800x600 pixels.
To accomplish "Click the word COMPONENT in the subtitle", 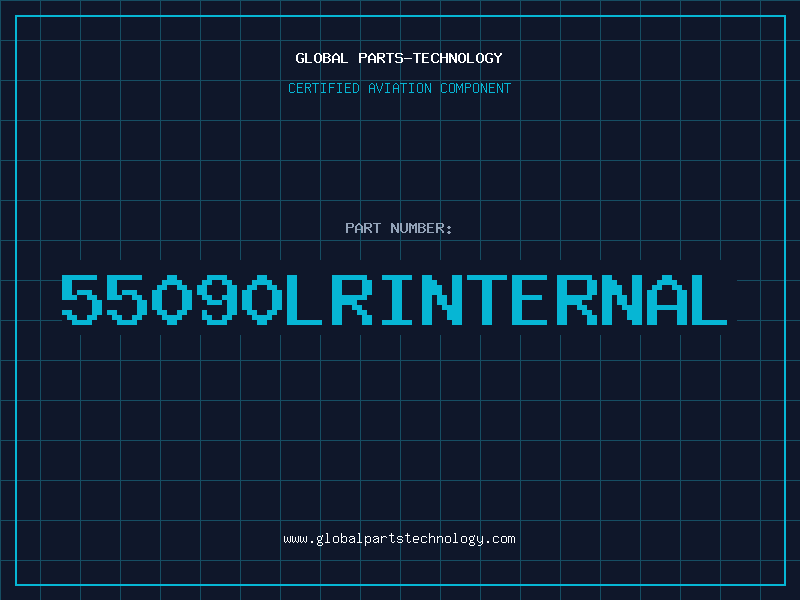I will tap(476, 88).
